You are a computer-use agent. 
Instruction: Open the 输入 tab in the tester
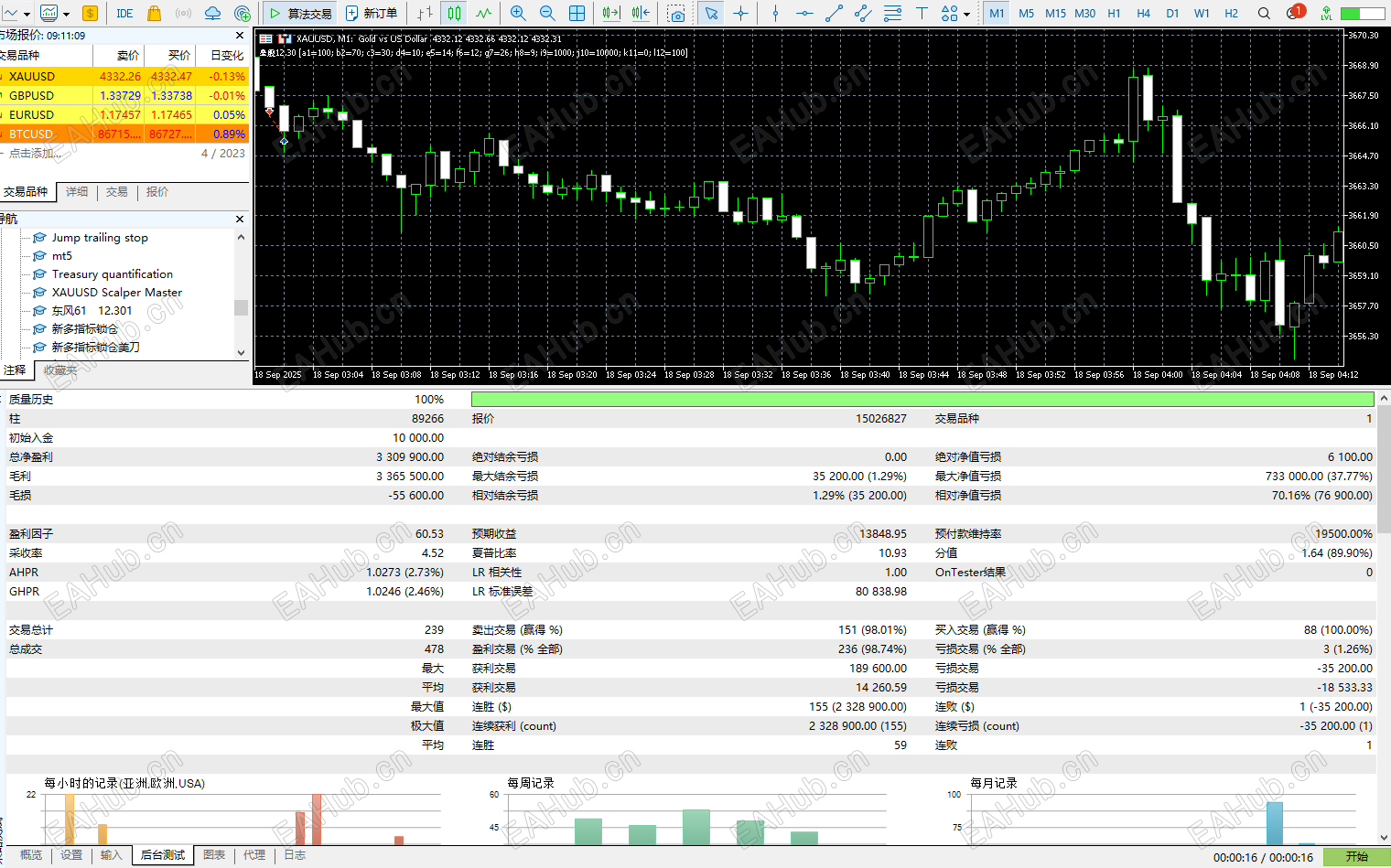111,855
